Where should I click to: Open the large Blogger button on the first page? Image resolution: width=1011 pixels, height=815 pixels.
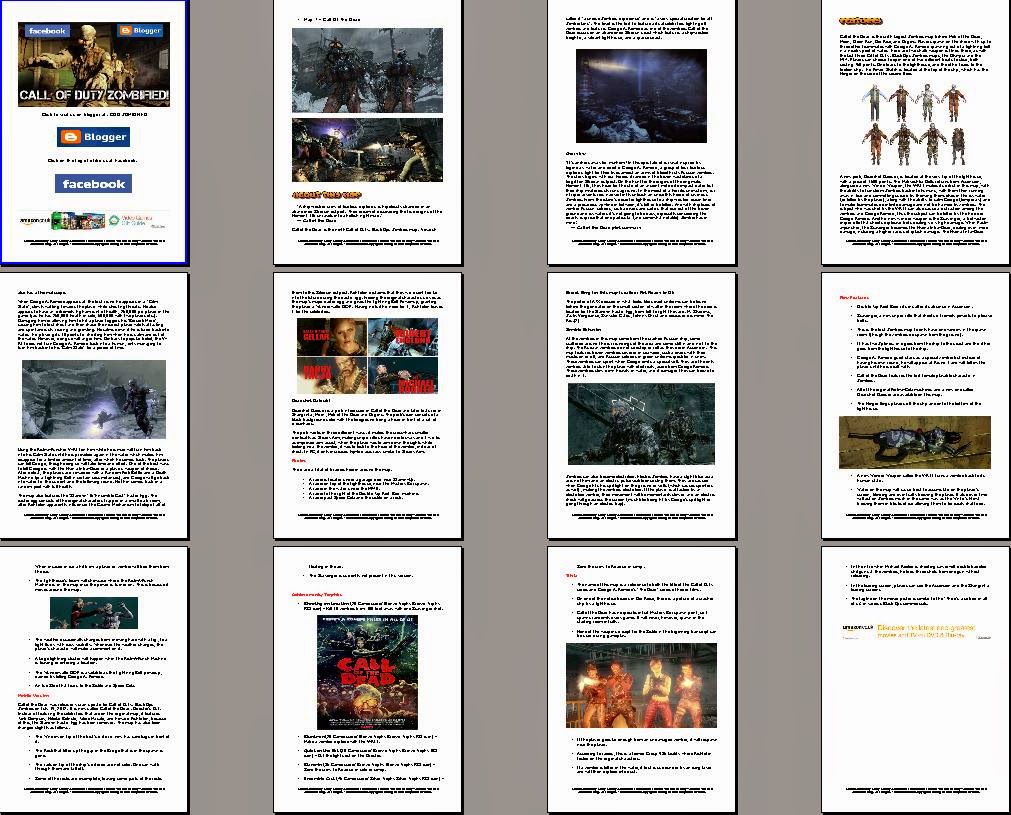pos(93,137)
